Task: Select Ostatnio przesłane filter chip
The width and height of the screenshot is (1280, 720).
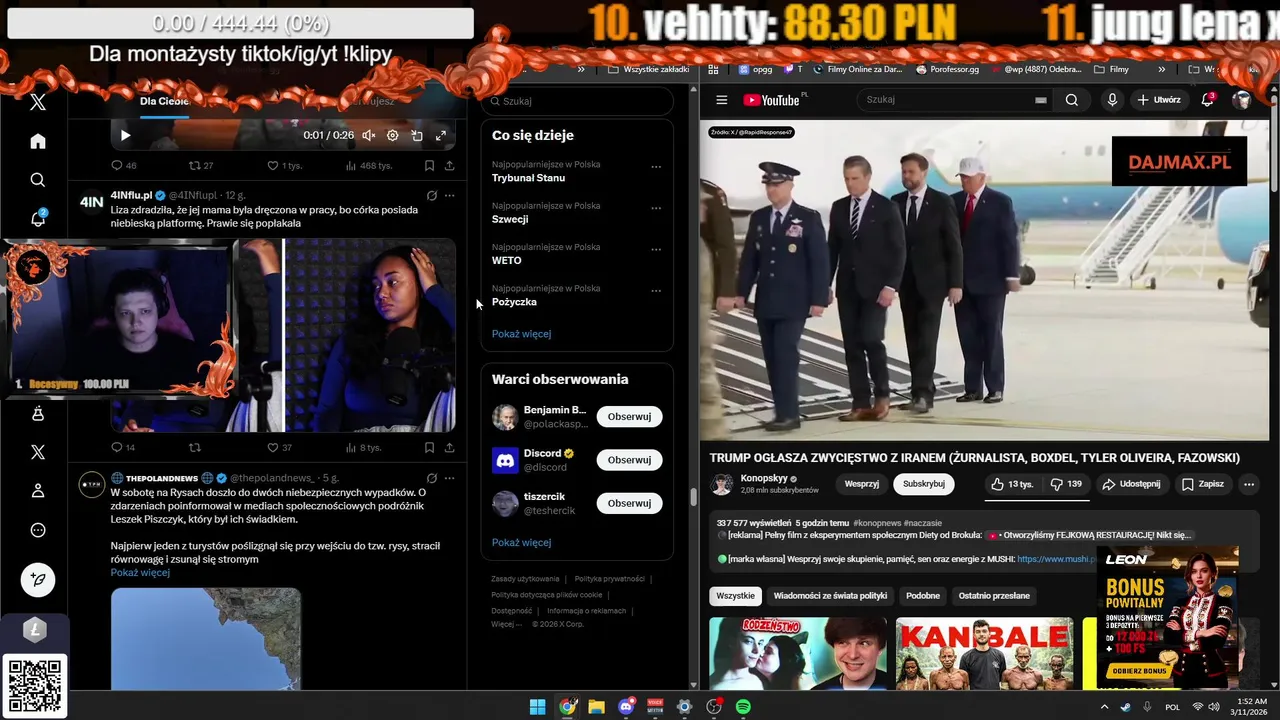Action: [994, 596]
